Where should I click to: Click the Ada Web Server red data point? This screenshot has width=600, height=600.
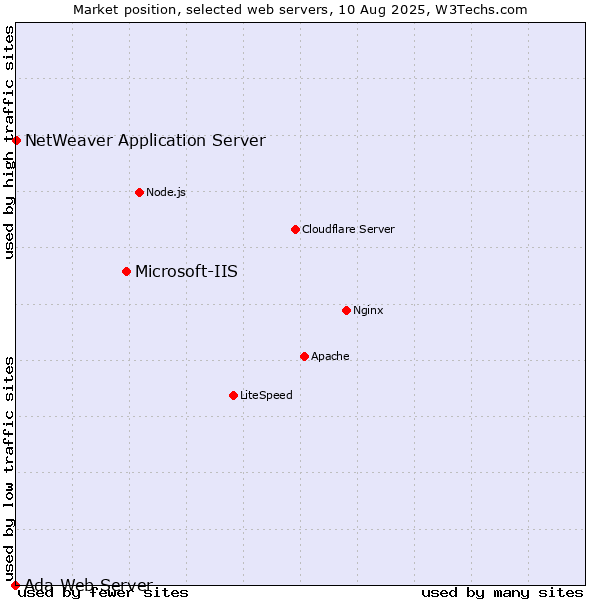[15, 585]
